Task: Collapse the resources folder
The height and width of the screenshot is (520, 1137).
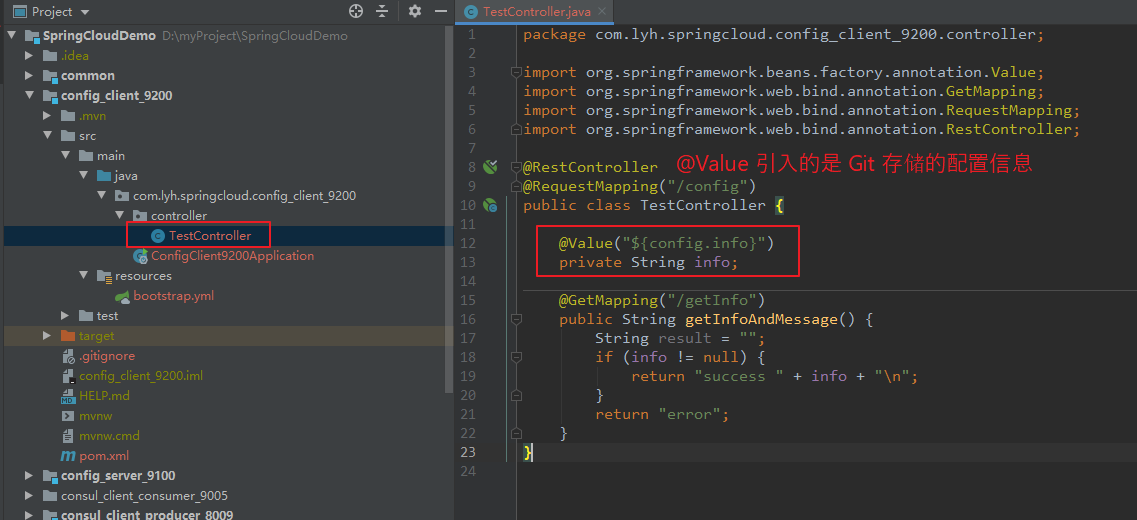Action: tap(83, 276)
